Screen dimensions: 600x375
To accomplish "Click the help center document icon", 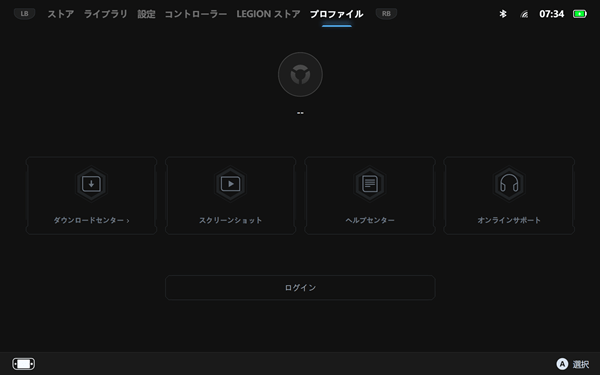I will 370,184.
